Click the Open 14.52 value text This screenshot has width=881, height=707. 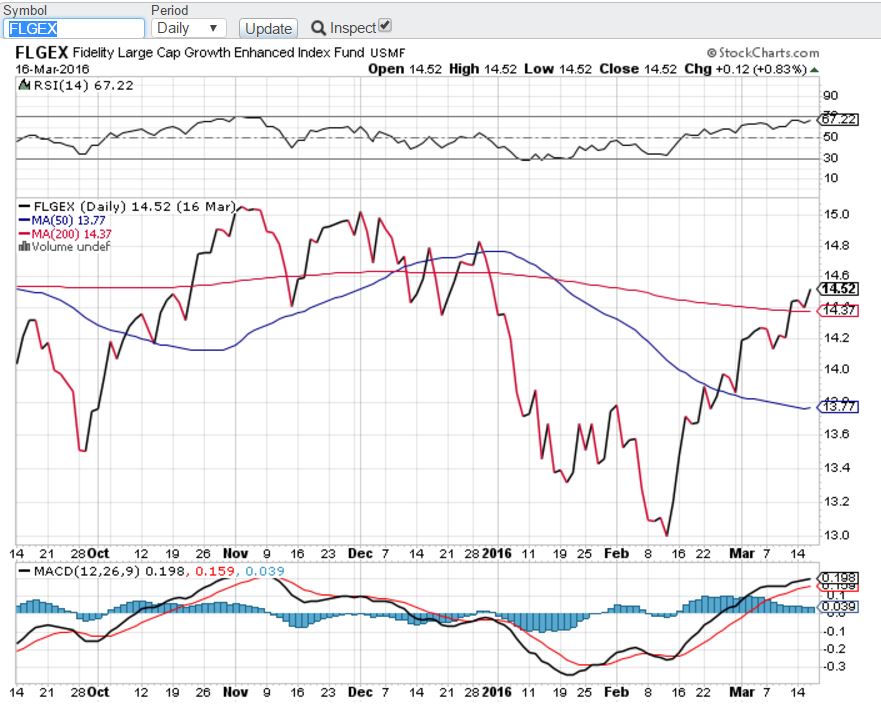point(405,69)
